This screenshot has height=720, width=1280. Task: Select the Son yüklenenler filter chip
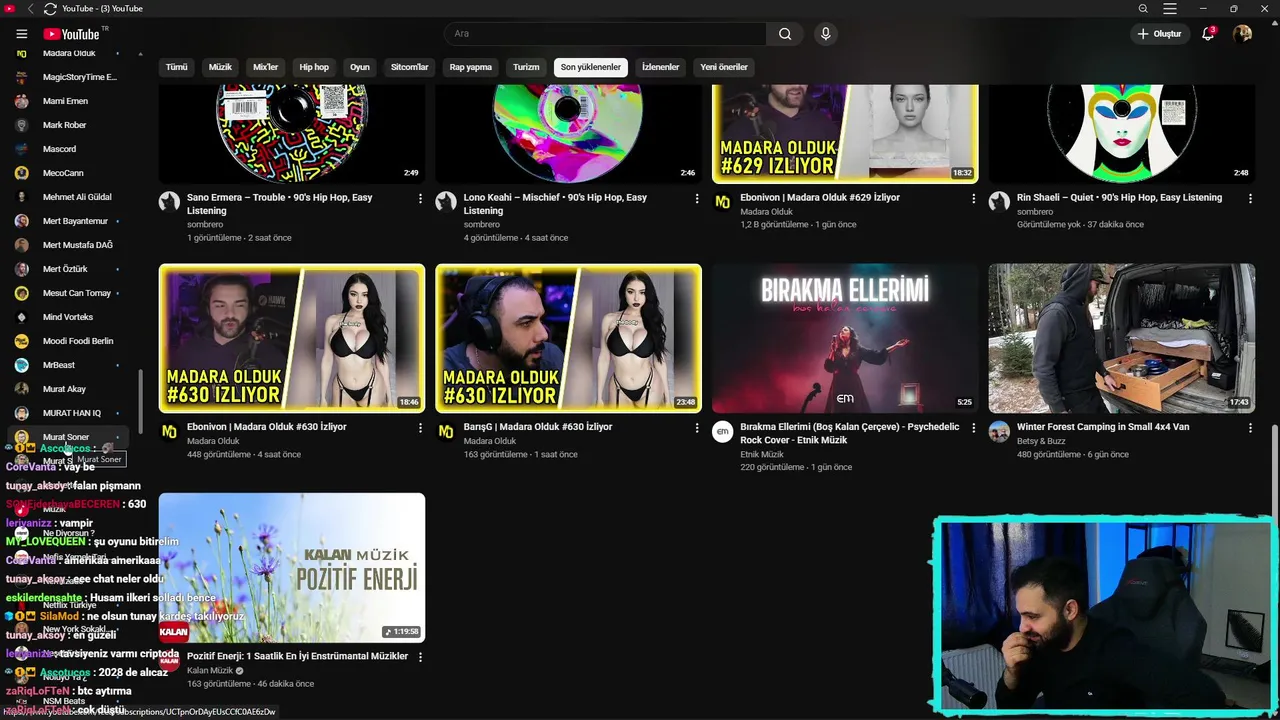[x=591, y=67]
